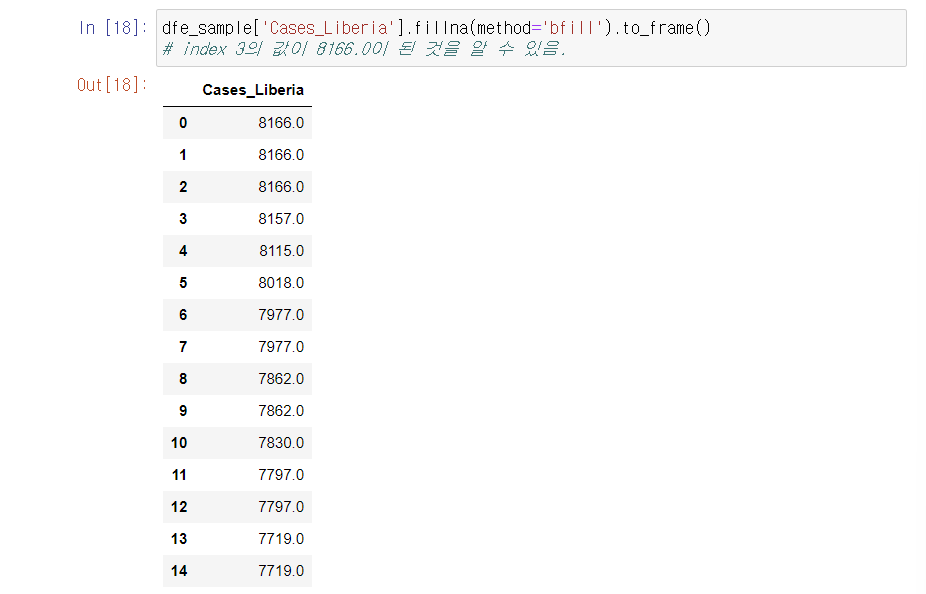The image size is (926, 594).
Task: Click row index 8 label
Action: pos(183,378)
